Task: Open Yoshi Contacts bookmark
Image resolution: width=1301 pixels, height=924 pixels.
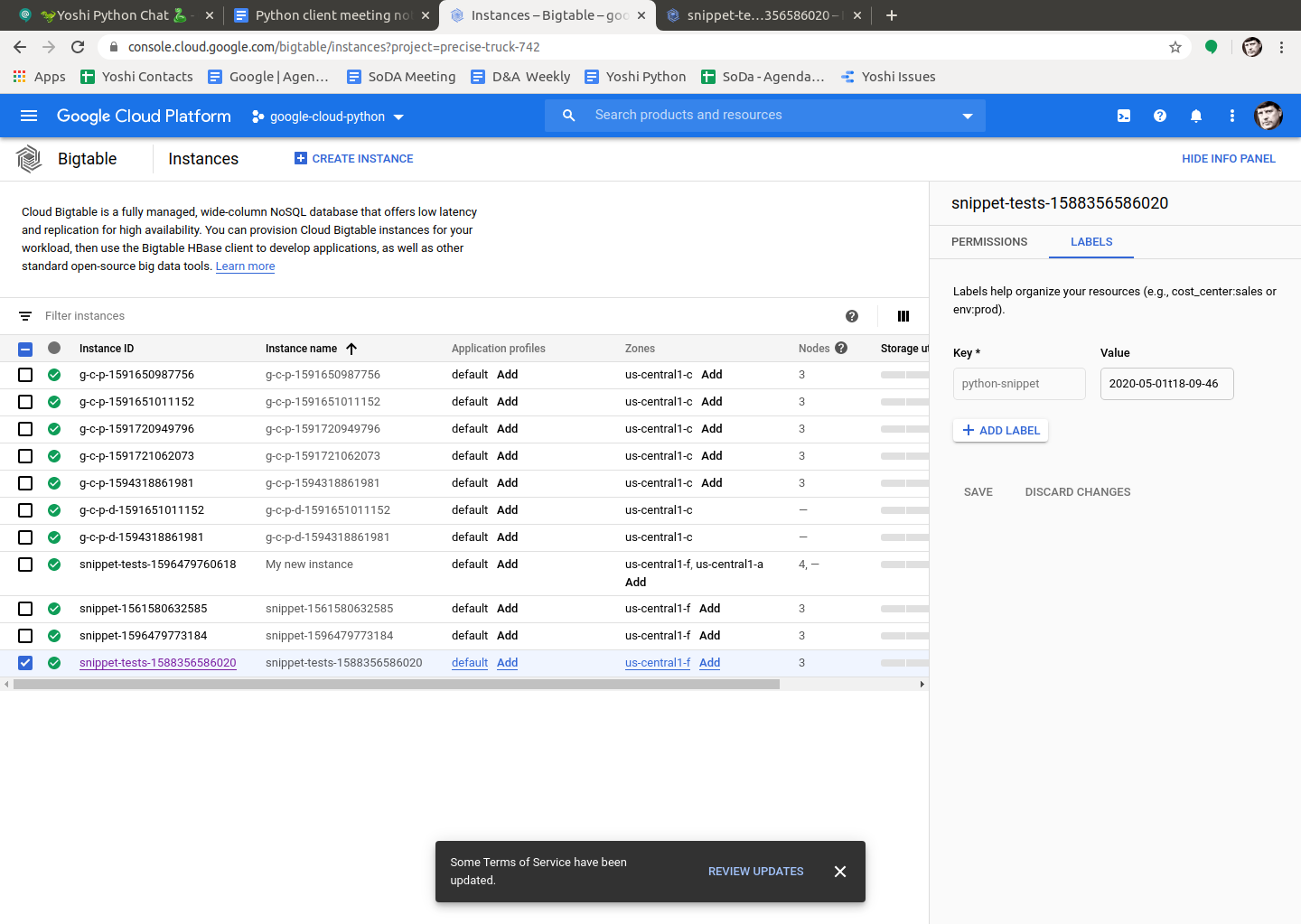Action: tap(136, 77)
